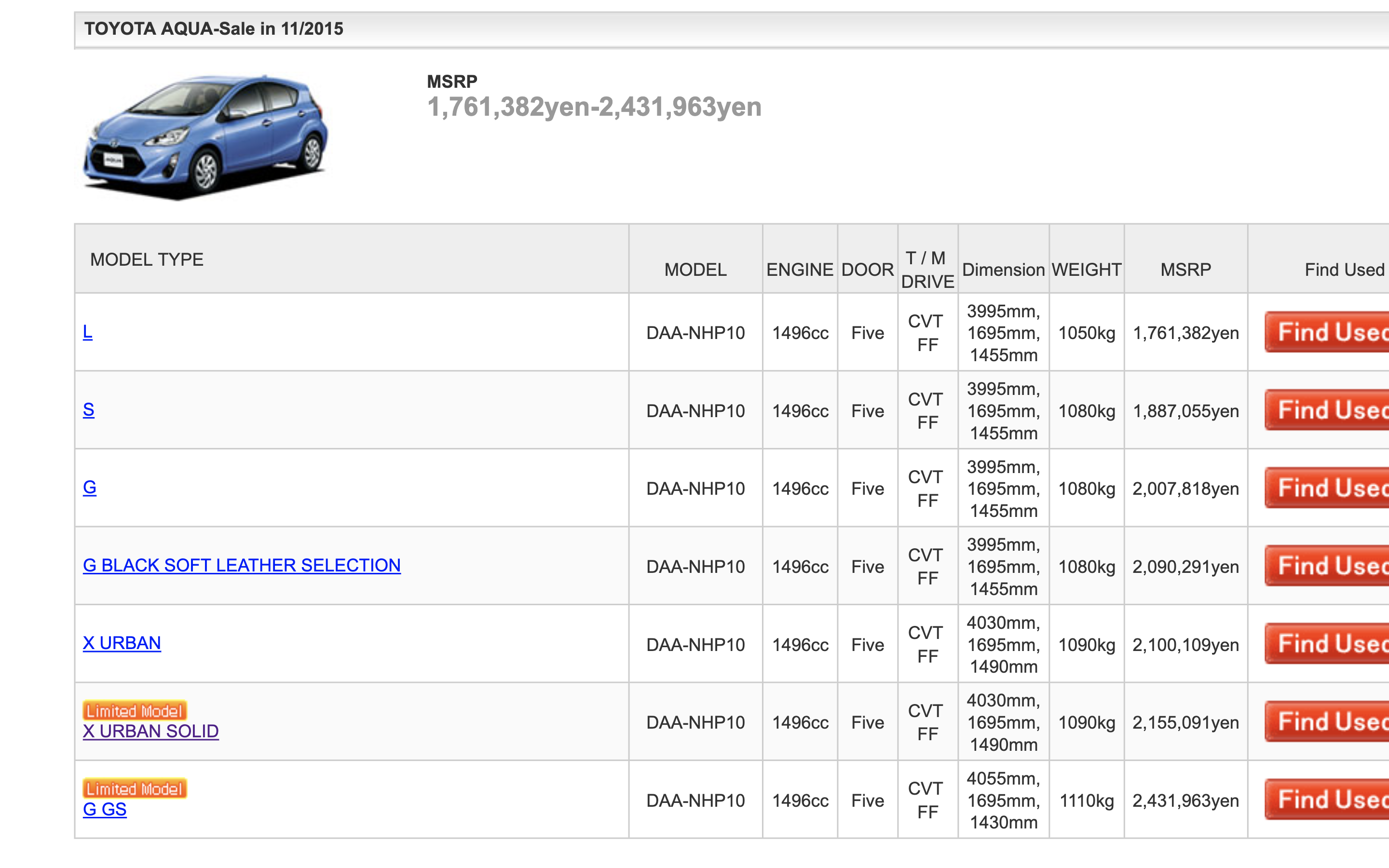Click the 2,100,109yen MSRP cell
Screen dimensions: 1389x868
[x=1186, y=645]
